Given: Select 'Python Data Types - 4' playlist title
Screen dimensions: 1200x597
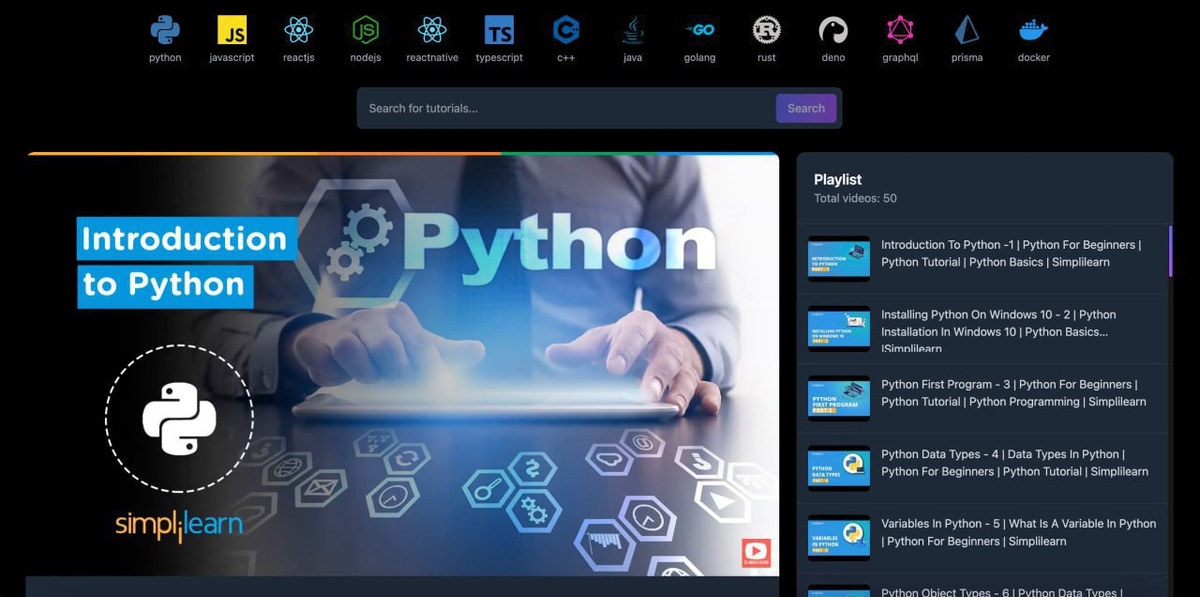Looking at the screenshot, I should pyautogui.click(x=1014, y=463).
